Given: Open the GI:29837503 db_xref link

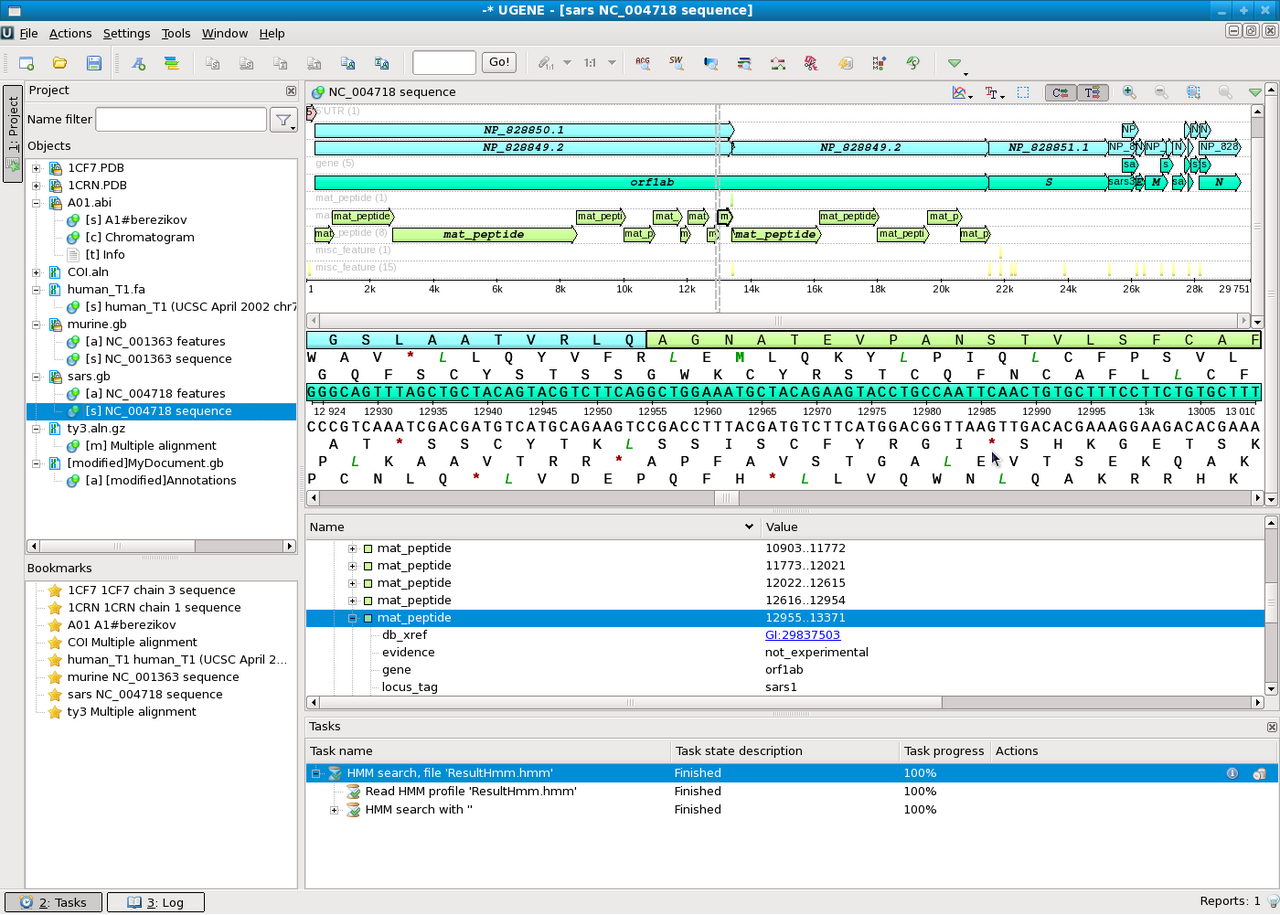Looking at the screenshot, I should [x=803, y=635].
